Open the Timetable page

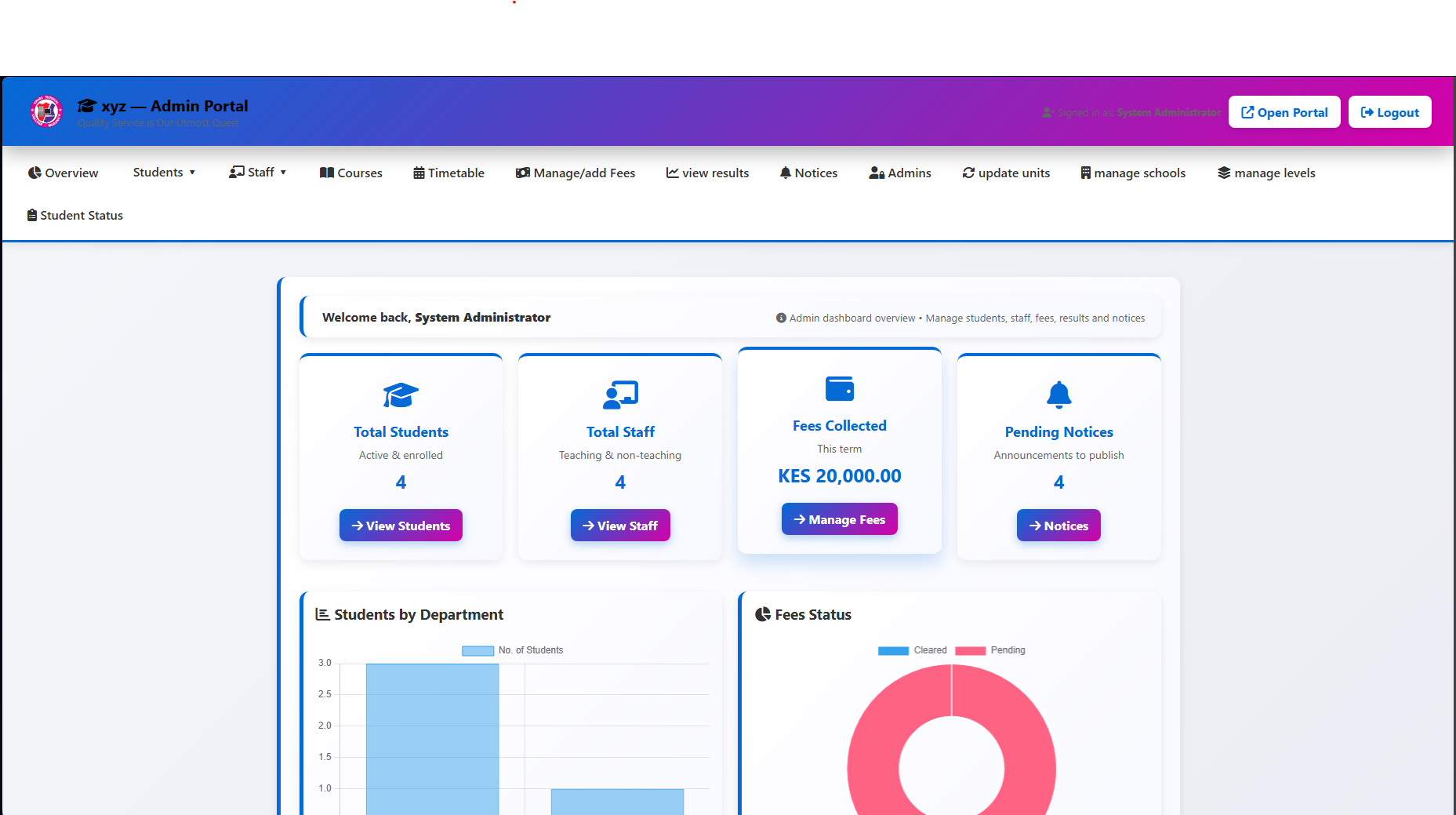pyautogui.click(x=449, y=173)
